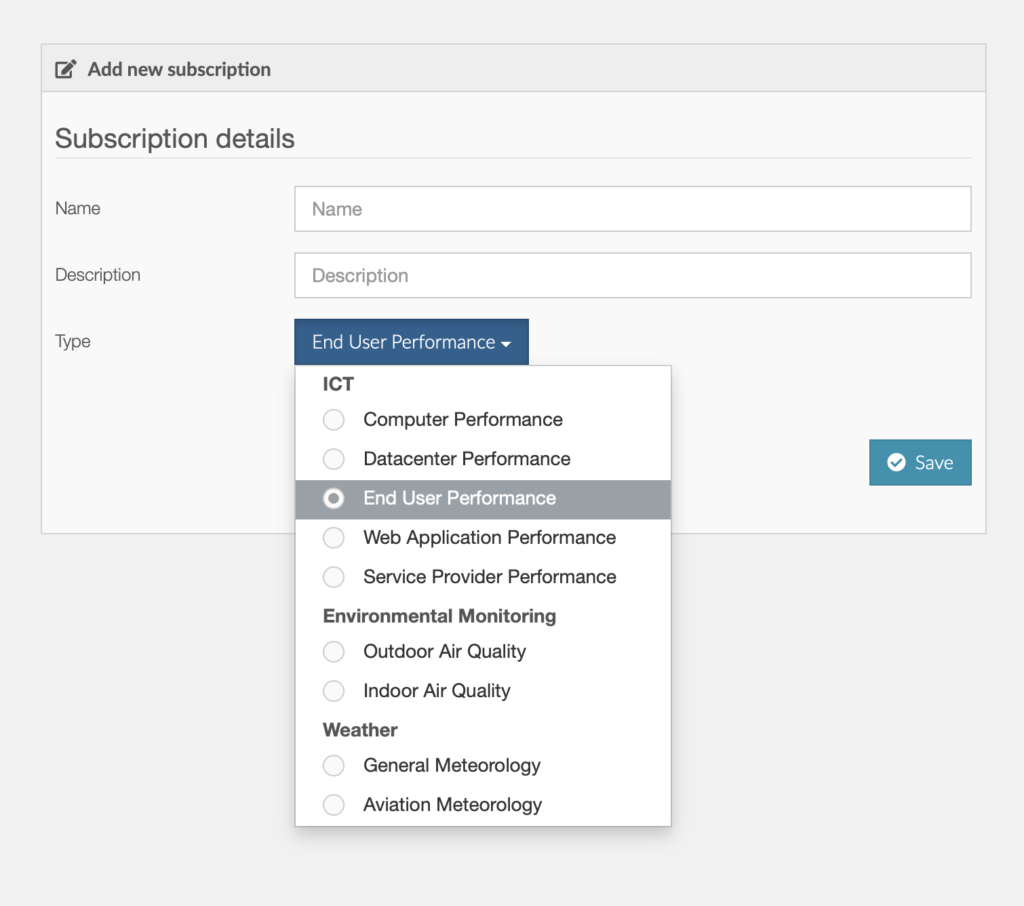1024x906 pixels.
Task: Save the new subscription
Action: coord(920,462)
